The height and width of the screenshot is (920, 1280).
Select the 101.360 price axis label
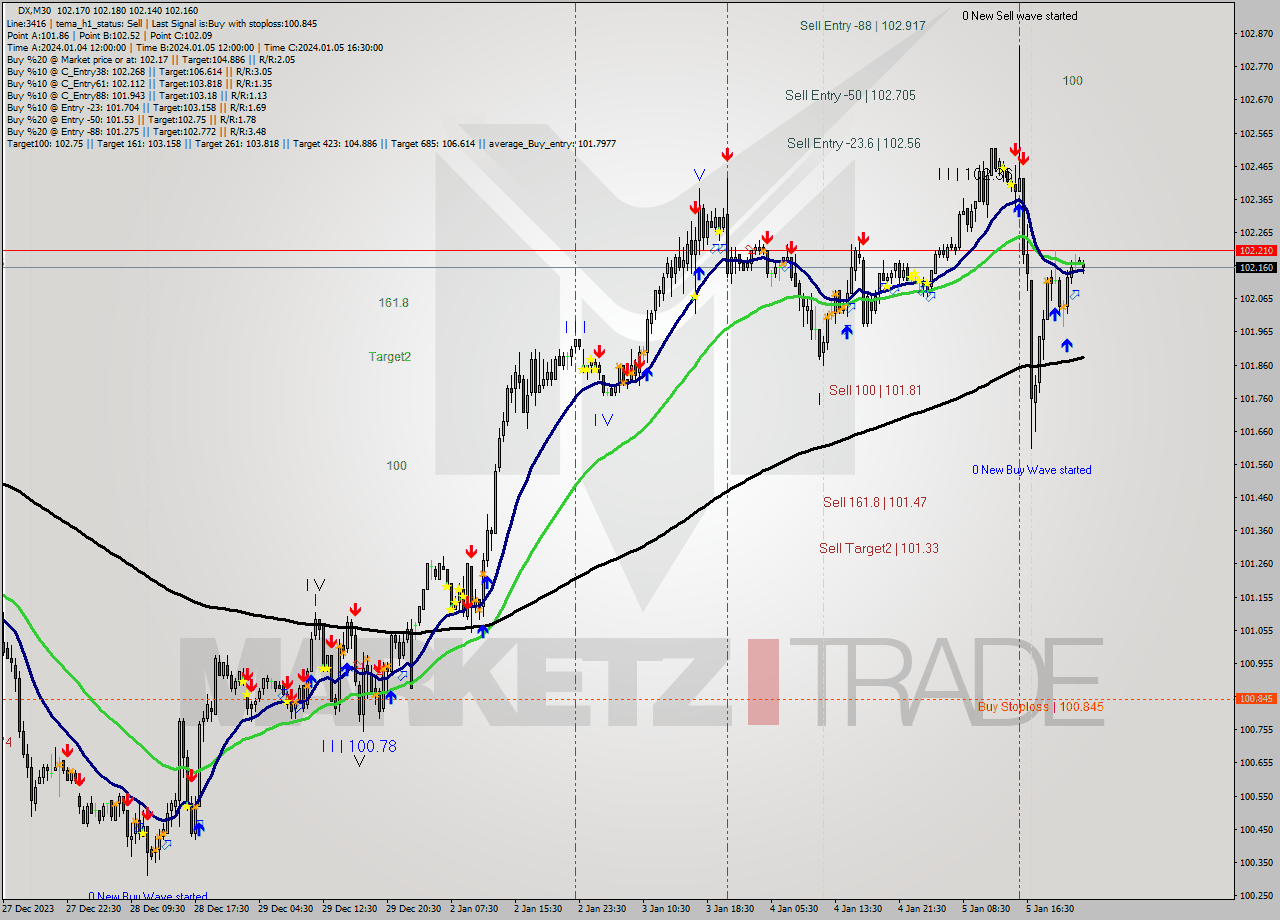point(1255,531)
